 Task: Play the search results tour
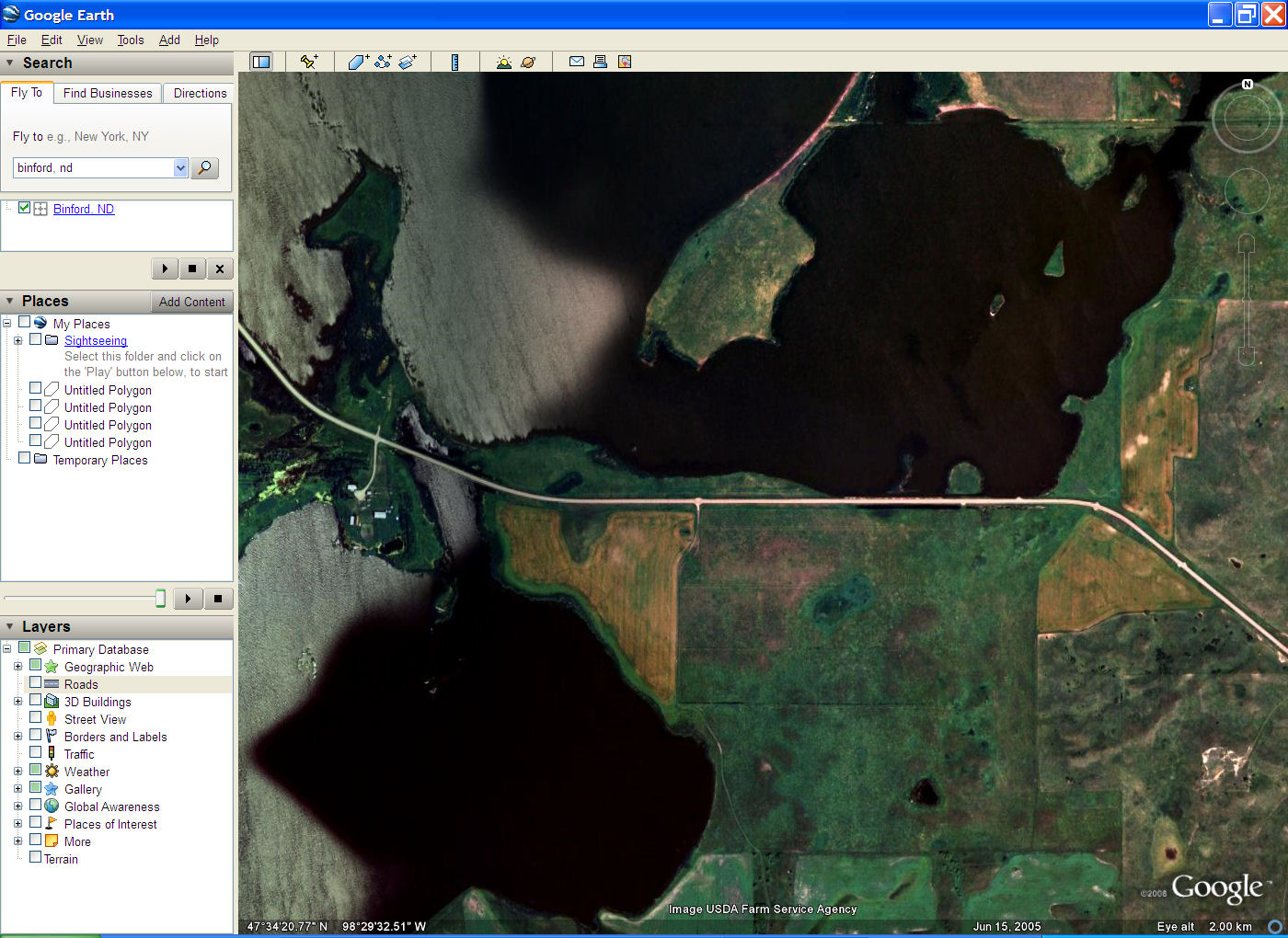click(x=165, y=269)
